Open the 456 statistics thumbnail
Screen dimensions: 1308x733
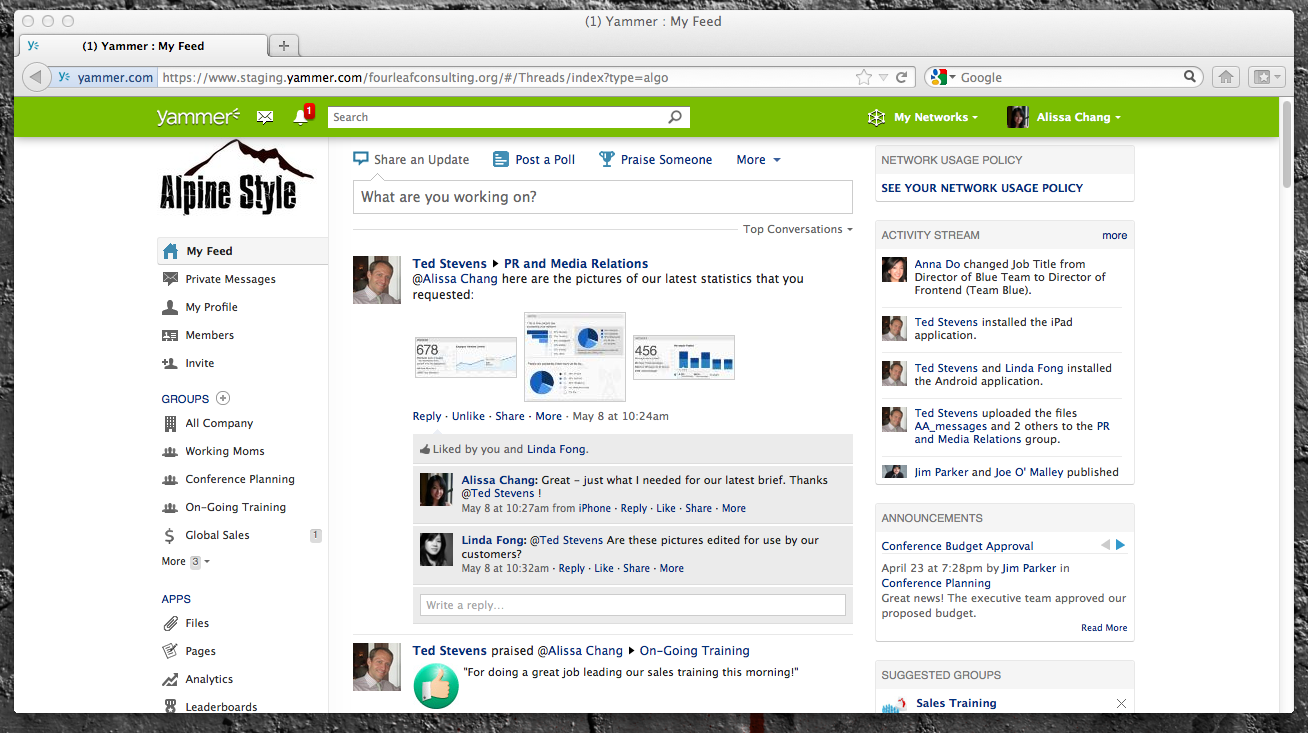tap(684, 357)
